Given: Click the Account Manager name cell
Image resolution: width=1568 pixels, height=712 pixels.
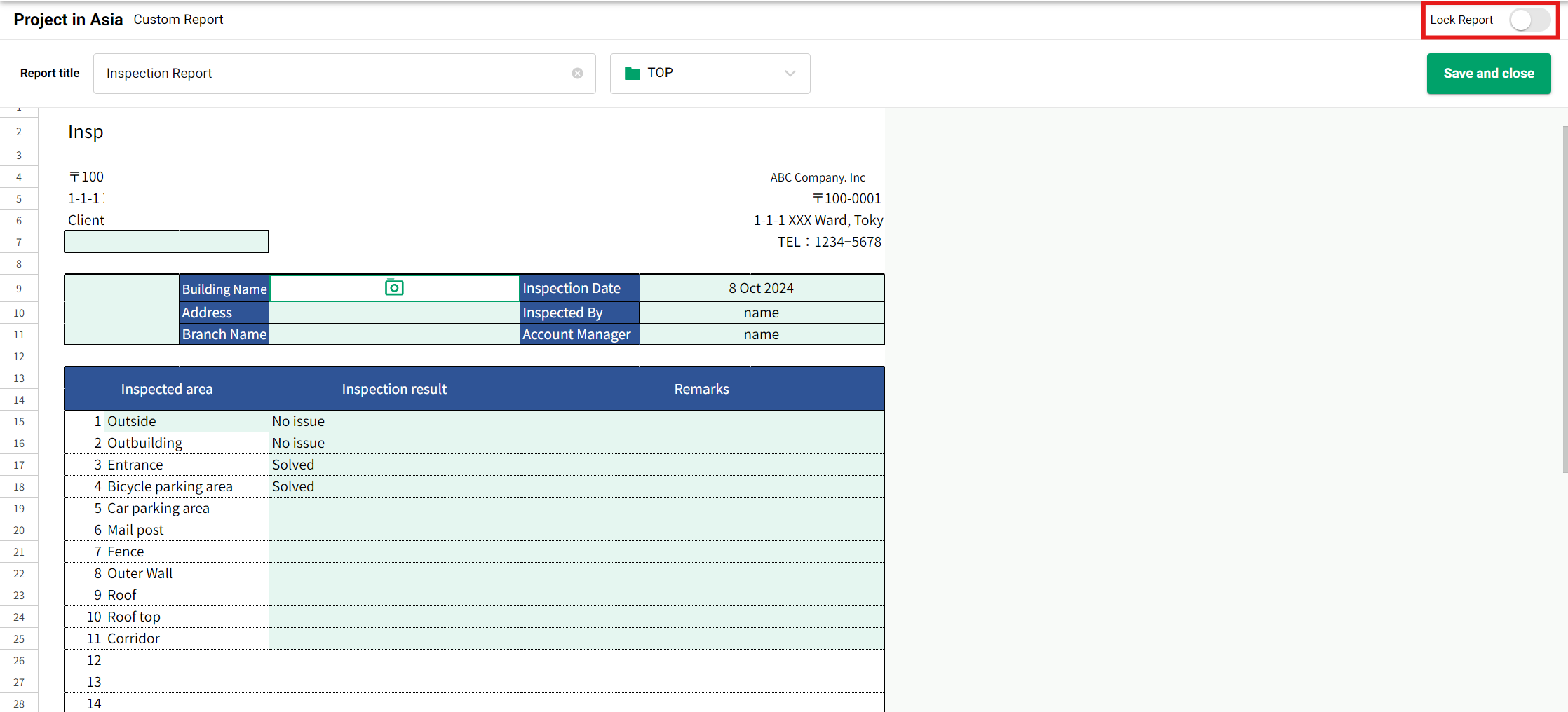Looking at the screenshot, I should click(761, 334).
